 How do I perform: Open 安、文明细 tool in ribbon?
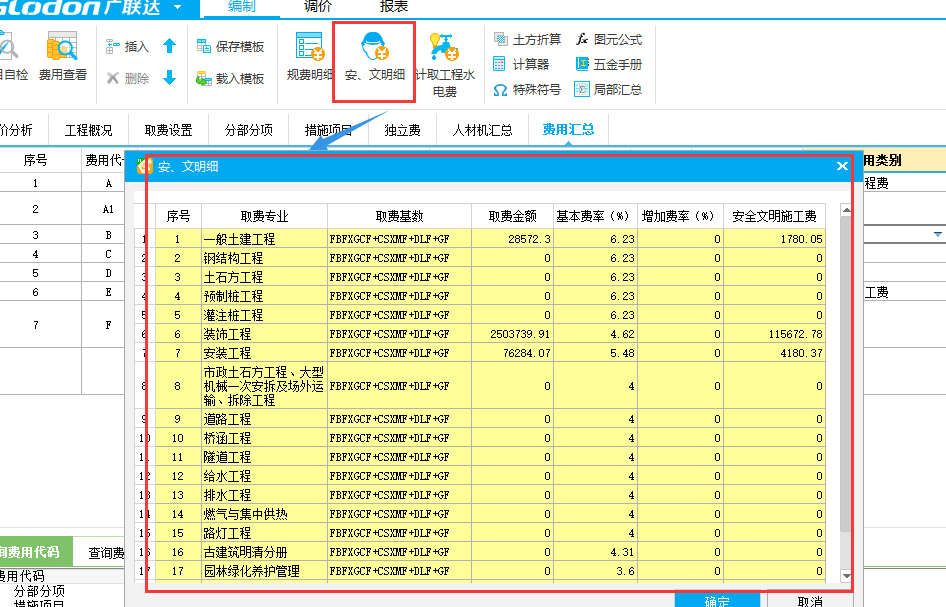tap(374, 57)
